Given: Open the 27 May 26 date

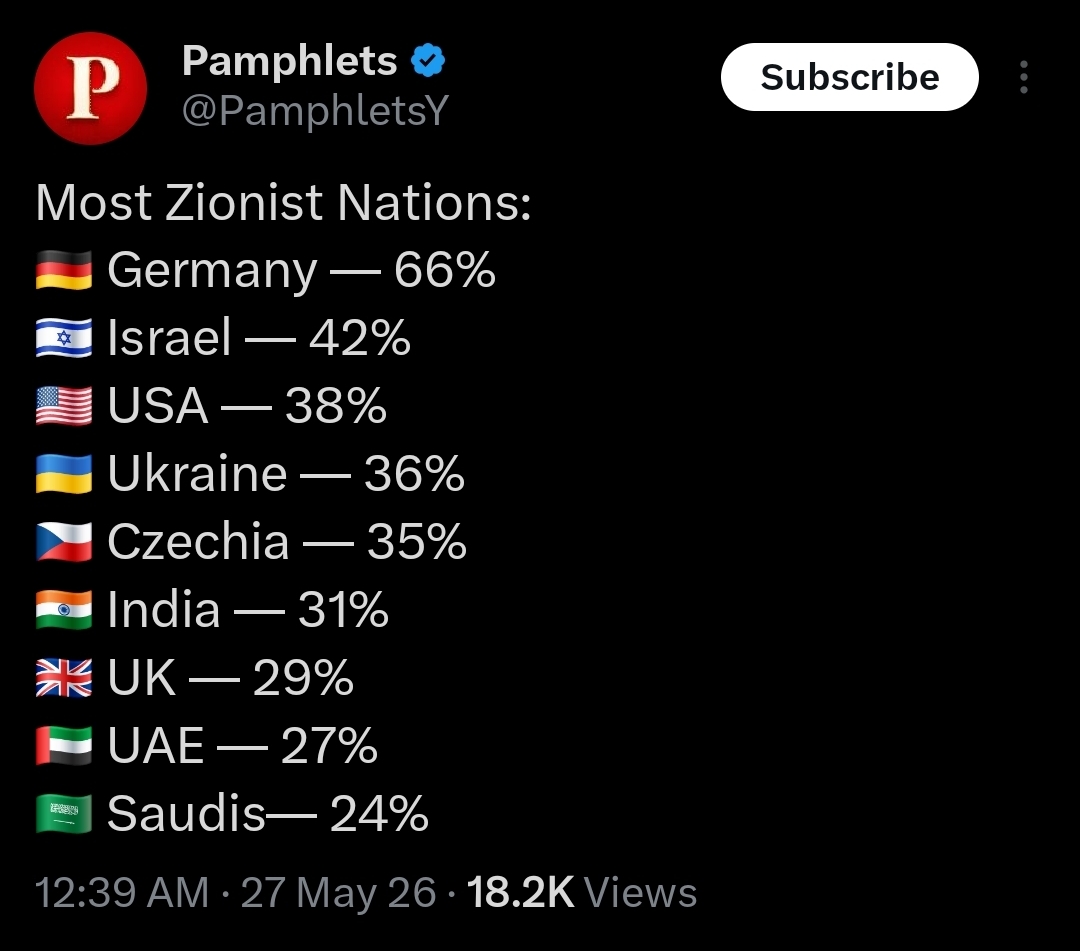Looking at the screenshot, I should click(338, 892).
